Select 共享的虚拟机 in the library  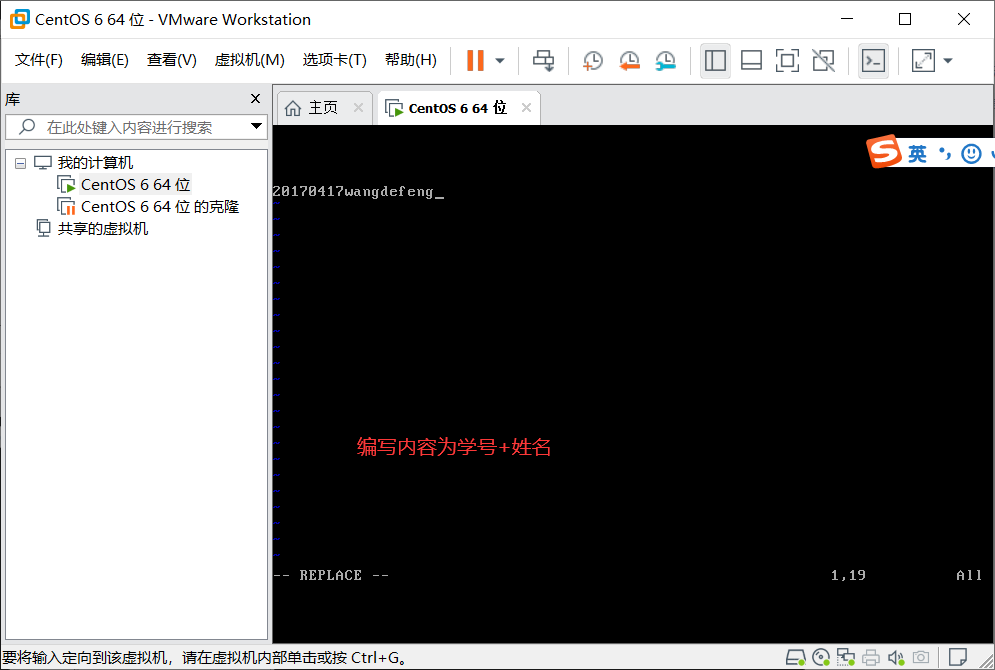(x=102, y=228)
